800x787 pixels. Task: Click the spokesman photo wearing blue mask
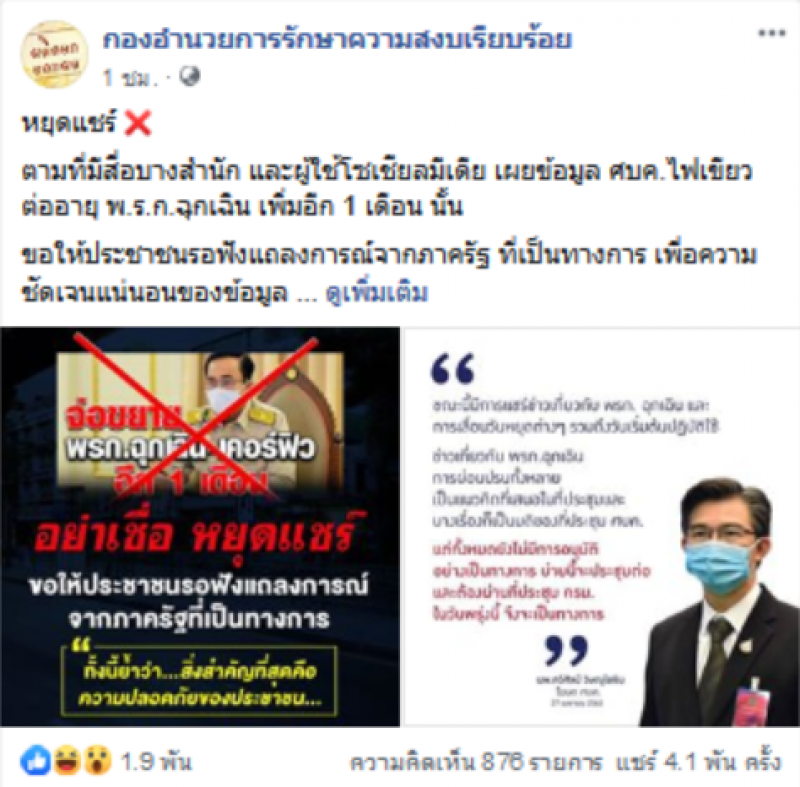[720, 602]
